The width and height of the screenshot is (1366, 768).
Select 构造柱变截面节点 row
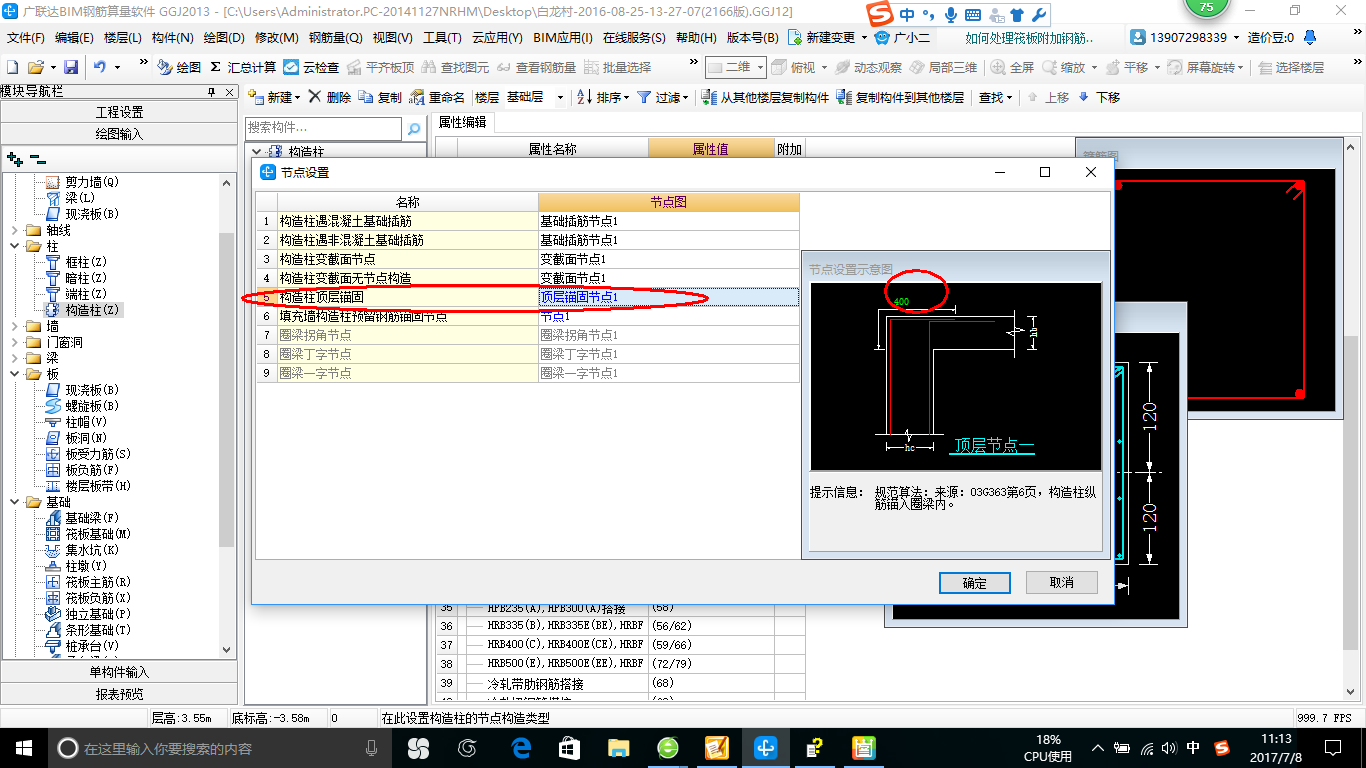pyautogui.click(x=528, y=259)
